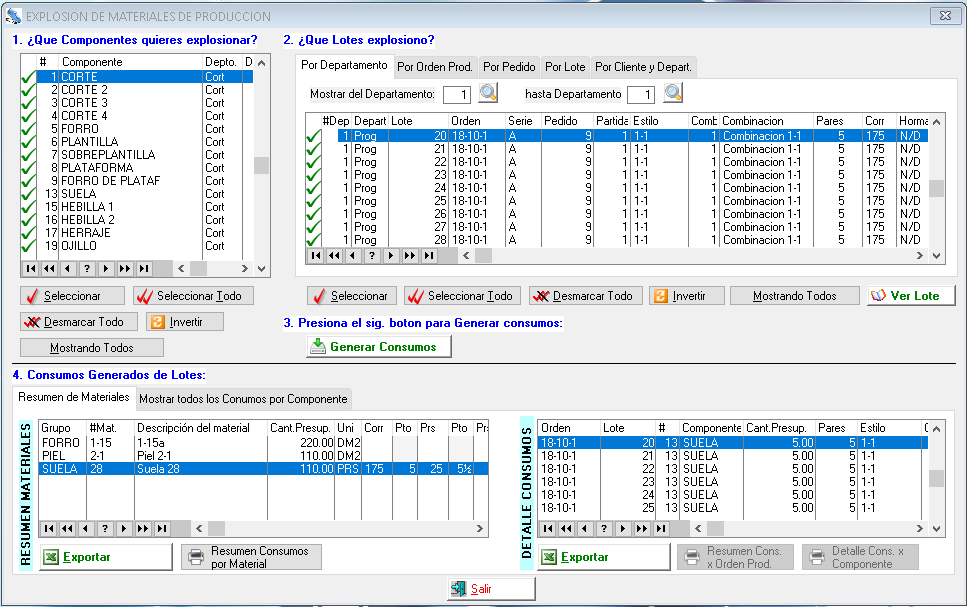Open Ver Lote for the selected lot
The width and height of the screenshot is (967, 607).
(910, 296)
